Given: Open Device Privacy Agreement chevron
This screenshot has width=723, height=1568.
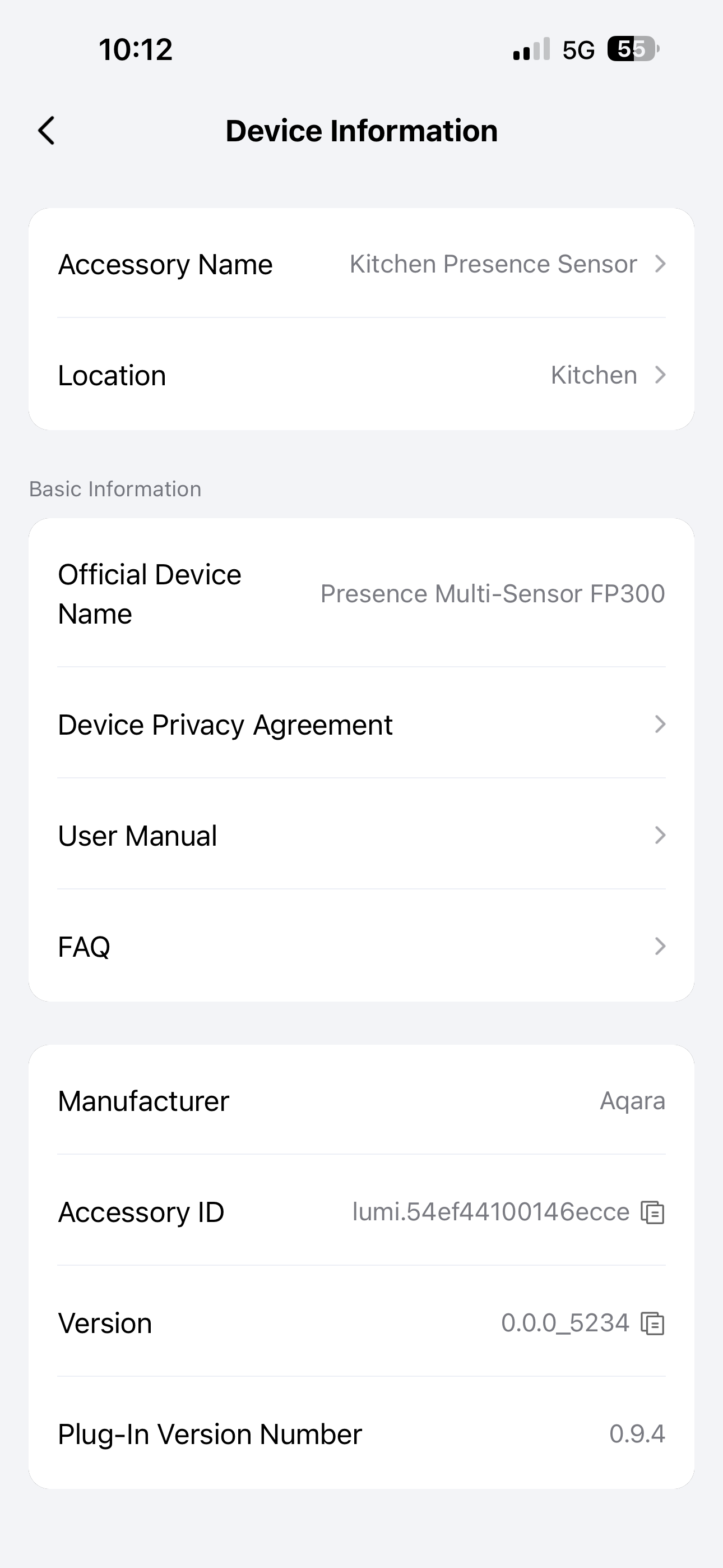Looking at the screenshot, I should pyautogui.click(x=660, y=725).
